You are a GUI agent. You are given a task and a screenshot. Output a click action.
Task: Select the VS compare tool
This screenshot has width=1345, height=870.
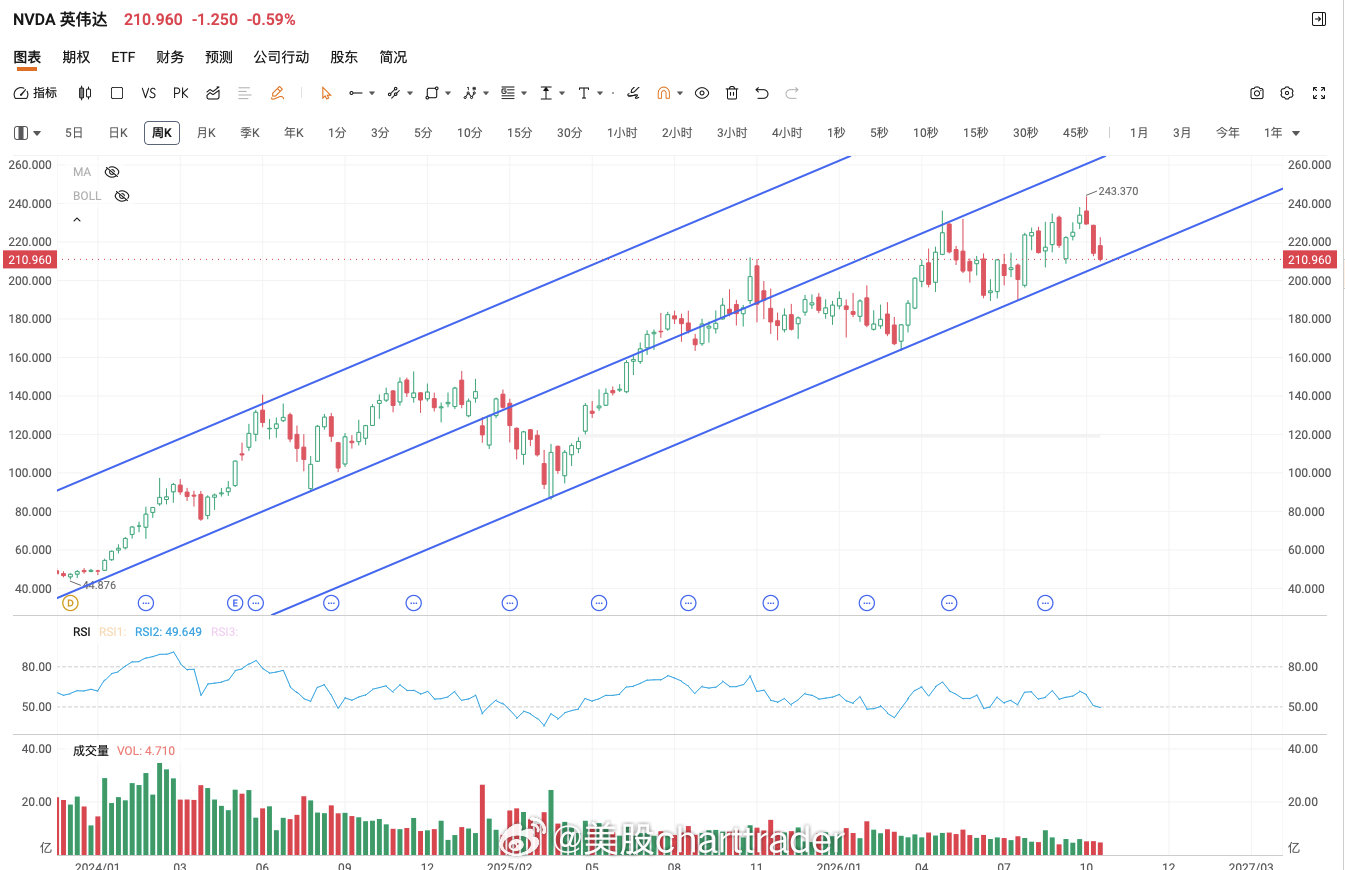click(x=149, y=93)
